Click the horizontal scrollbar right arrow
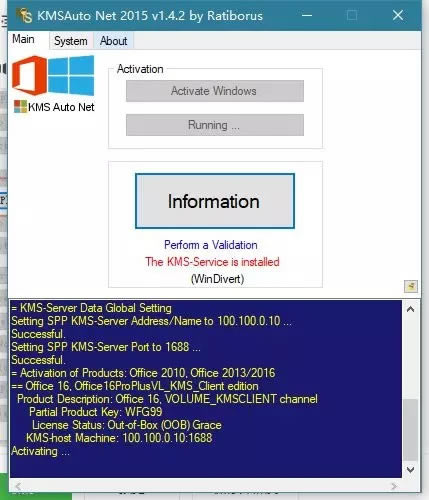This screenshot has width=429, height=500. pos(395,486)
